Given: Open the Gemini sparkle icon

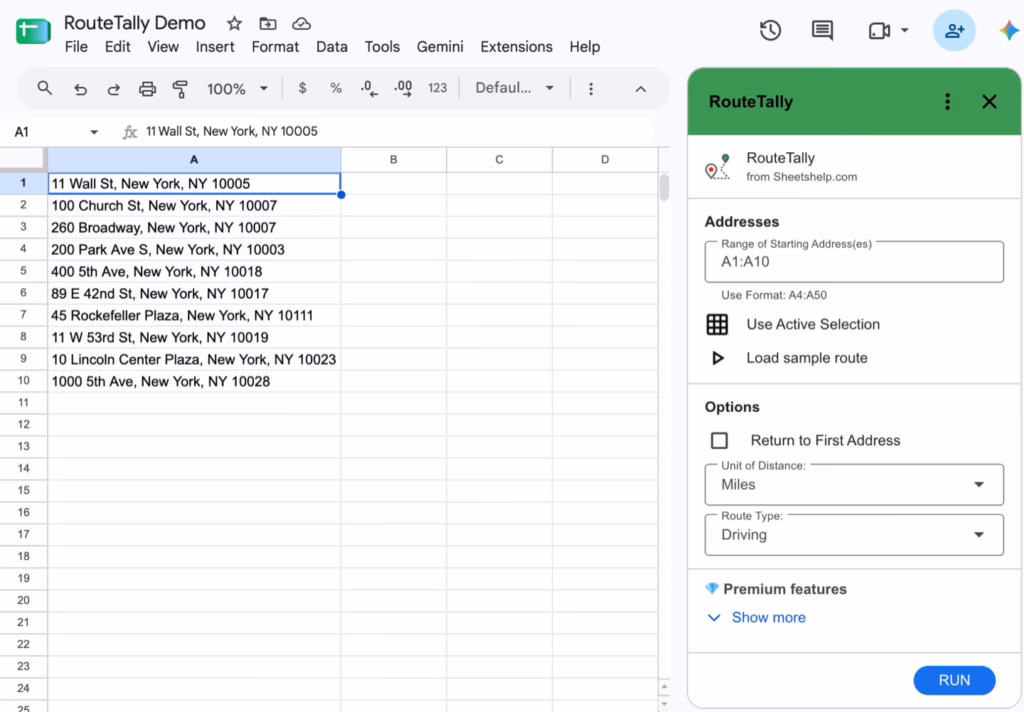Looking at the screenshot, I should (1010, 30).
